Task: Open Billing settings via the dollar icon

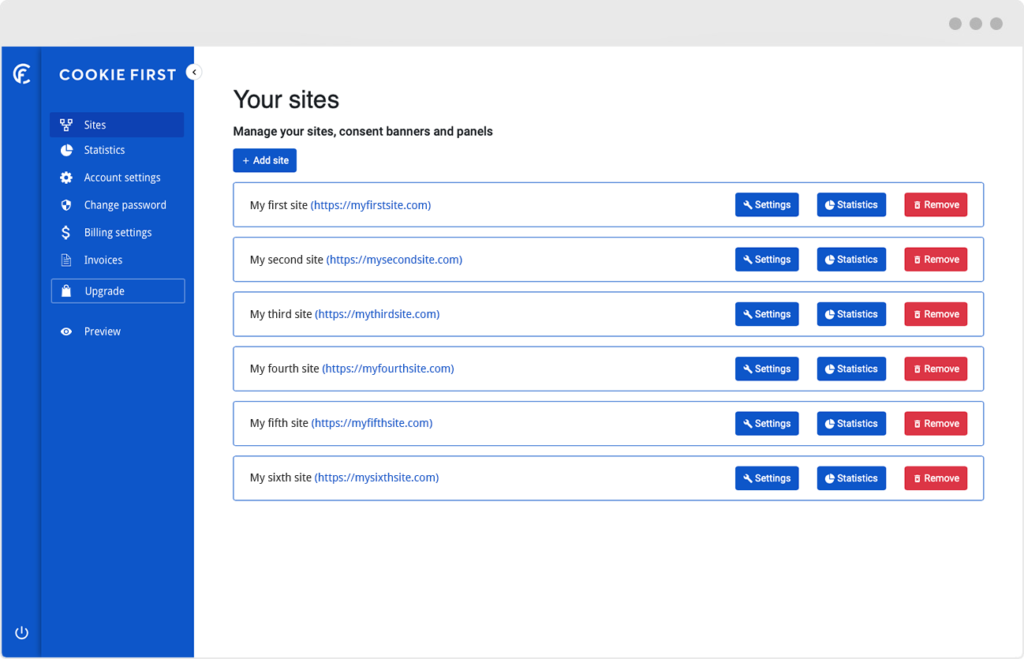Action: [64, 232]
